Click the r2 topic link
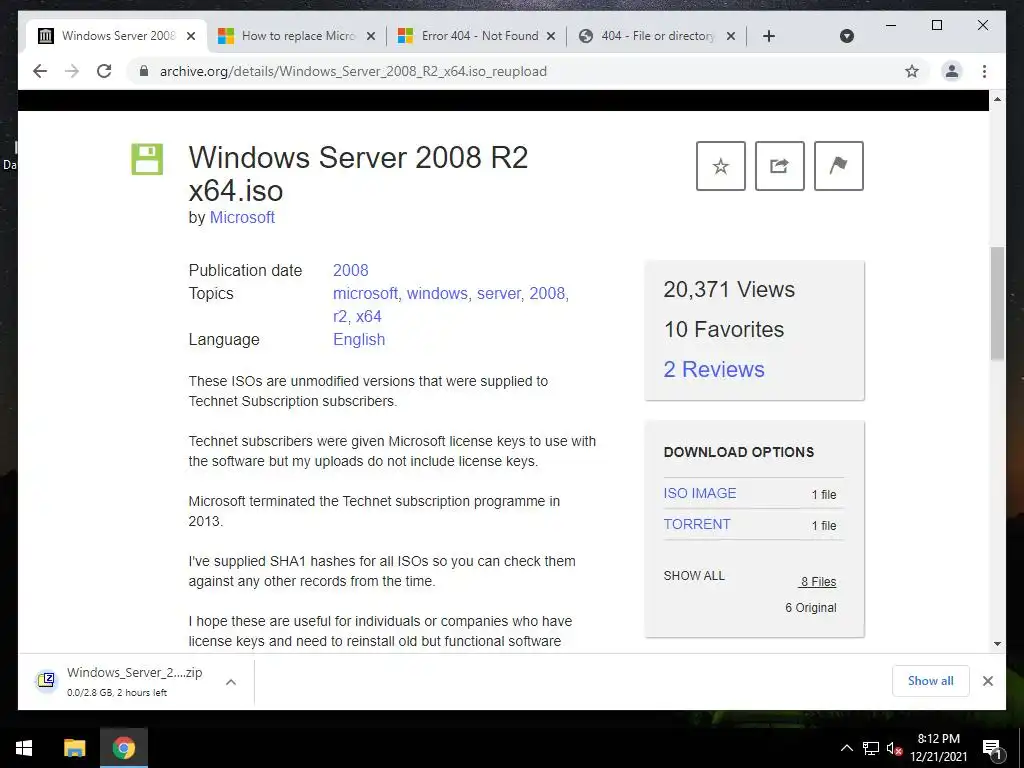The image size is (1024, 768). click(340, 317)
